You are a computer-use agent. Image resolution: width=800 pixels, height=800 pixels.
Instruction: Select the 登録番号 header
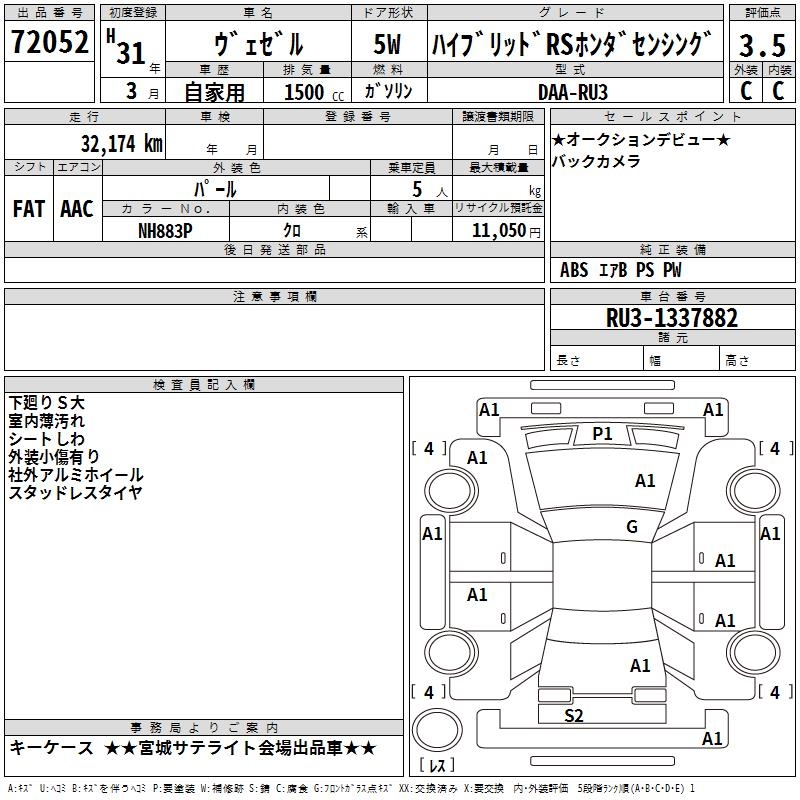358,117
